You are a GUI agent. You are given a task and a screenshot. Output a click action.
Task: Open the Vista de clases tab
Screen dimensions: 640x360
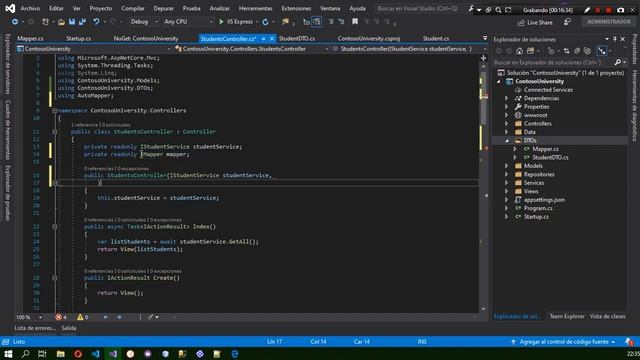coord(607,316)
